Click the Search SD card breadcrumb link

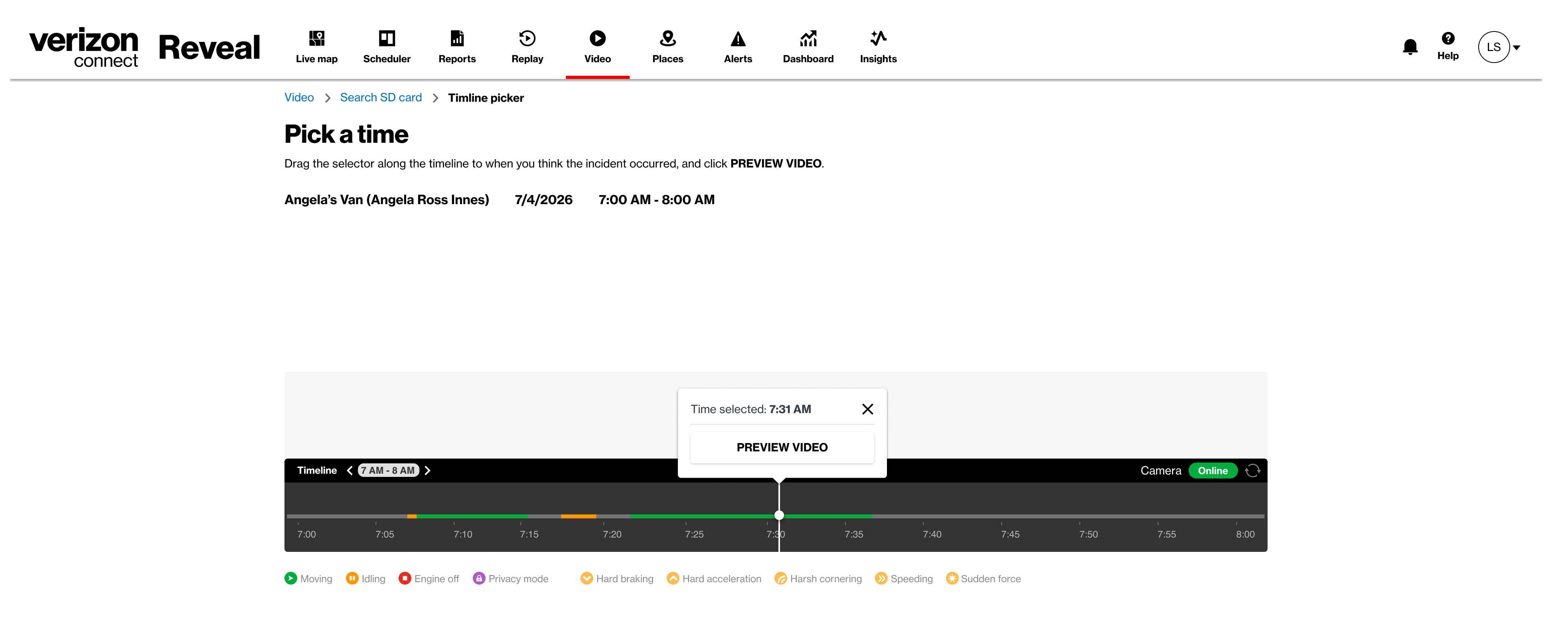pos(381,97)
